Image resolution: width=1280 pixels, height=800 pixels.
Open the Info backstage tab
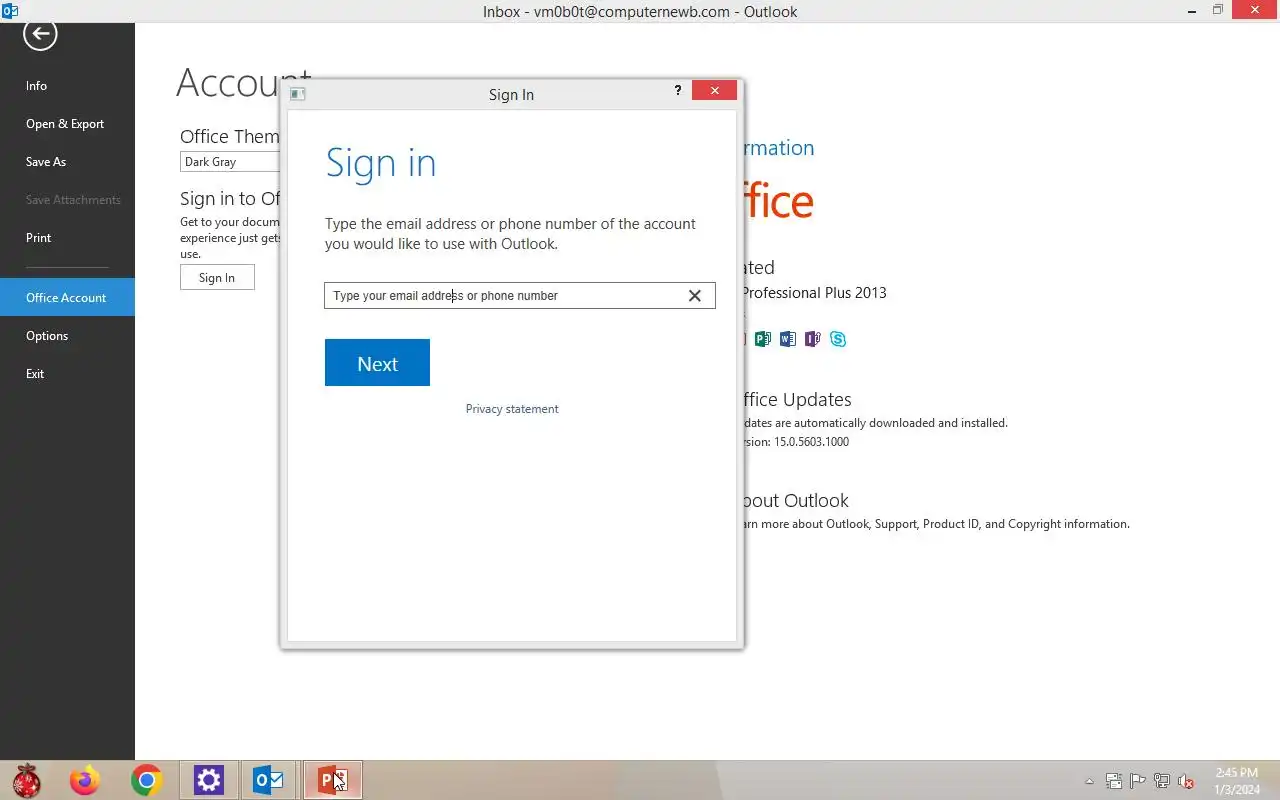coord(67,86)
